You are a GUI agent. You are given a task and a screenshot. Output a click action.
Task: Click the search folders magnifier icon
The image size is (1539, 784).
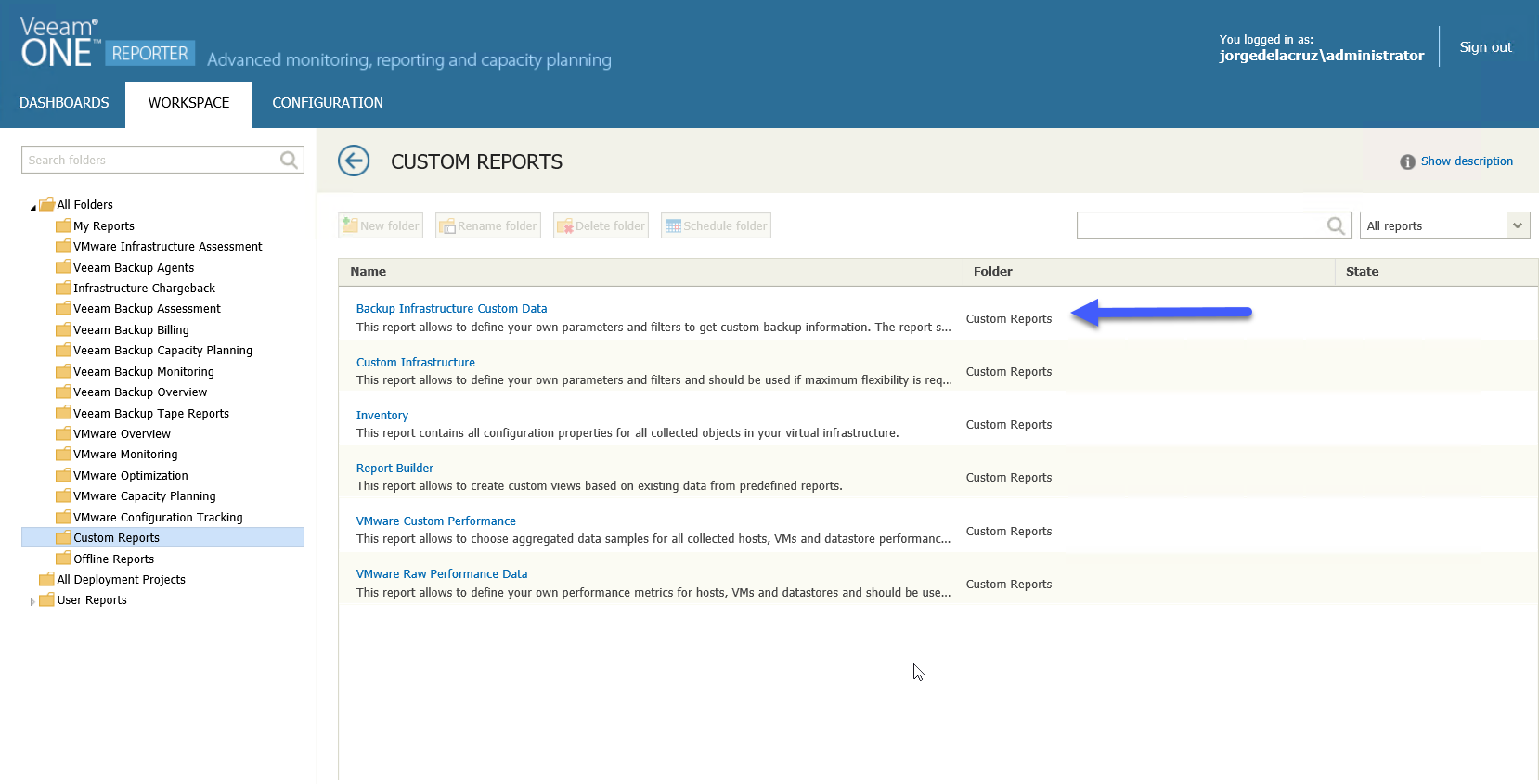point(290,160)
